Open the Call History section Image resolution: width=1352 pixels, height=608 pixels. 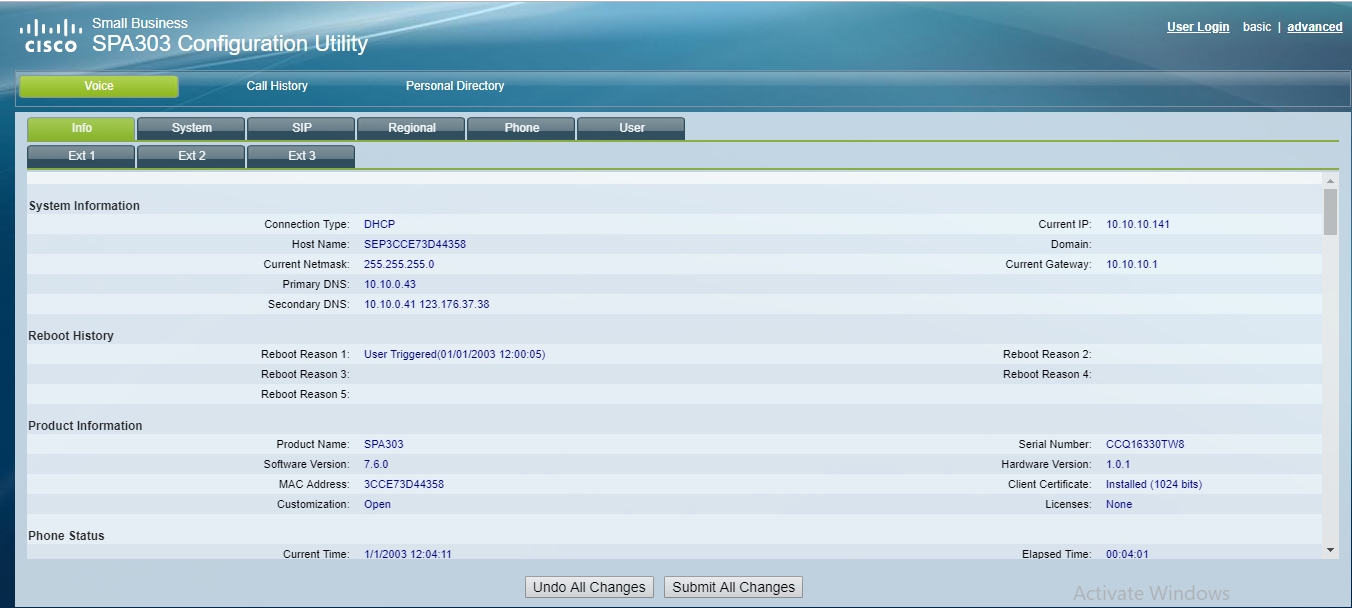277,86
